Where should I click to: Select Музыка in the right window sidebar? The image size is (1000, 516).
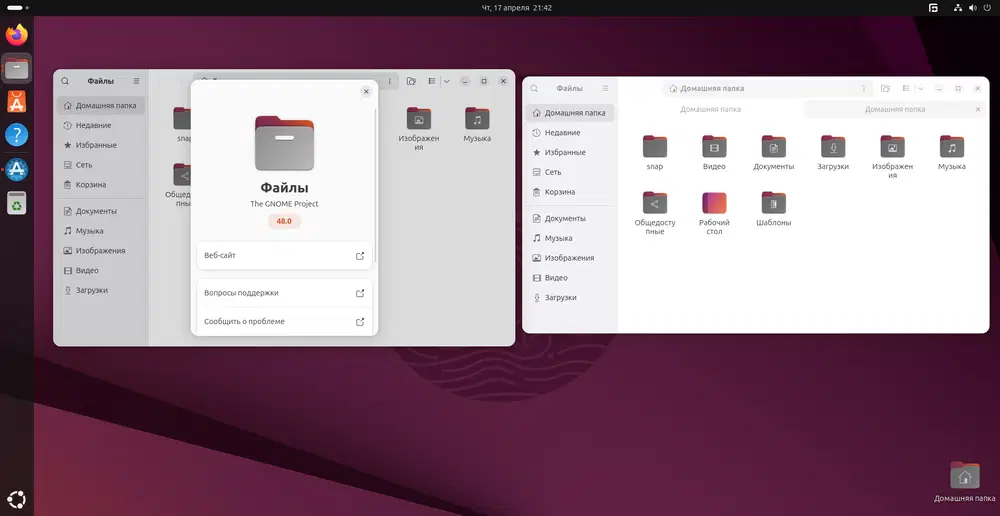571,239
